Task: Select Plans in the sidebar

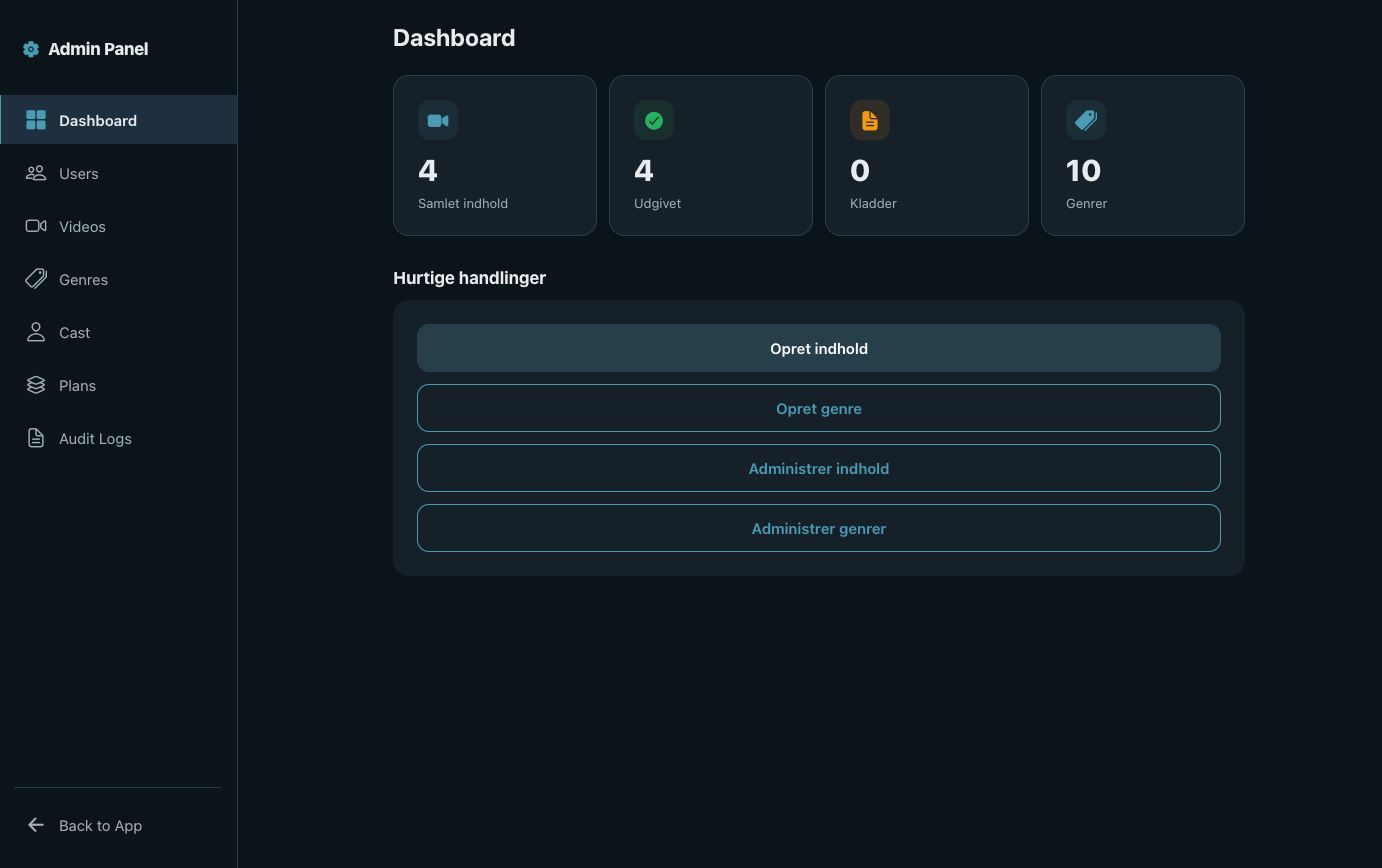Action: click(119, 385)
